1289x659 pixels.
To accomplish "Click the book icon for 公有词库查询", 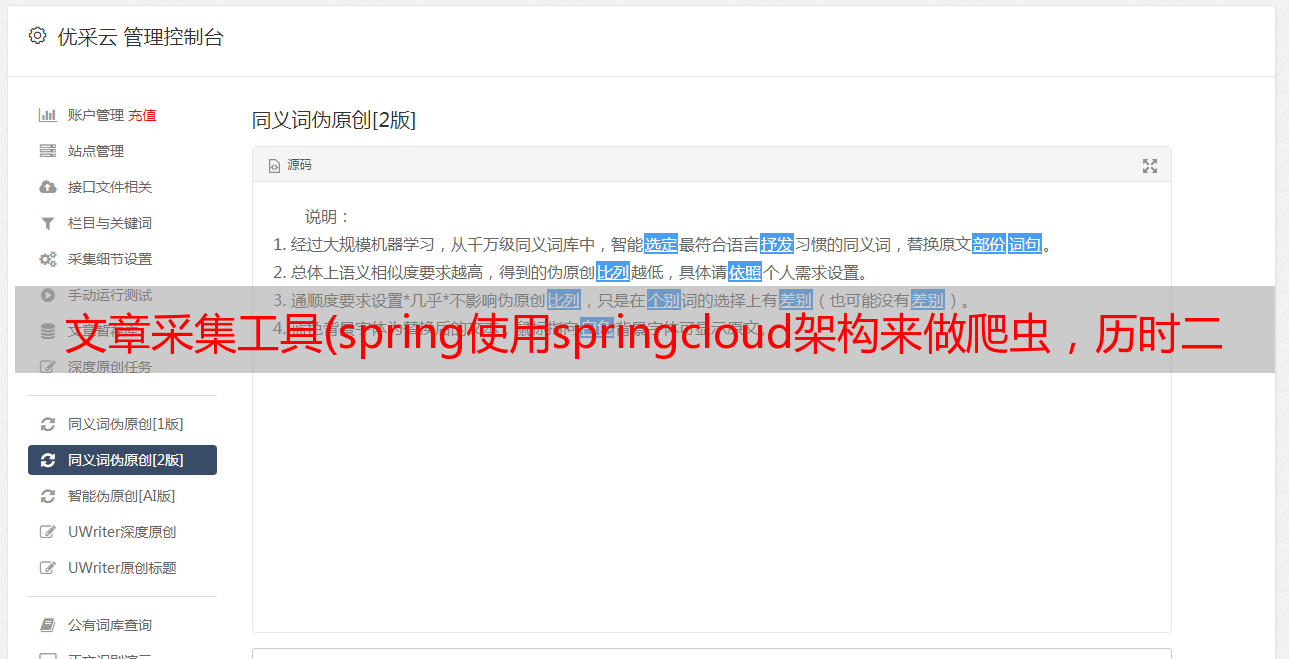I will click(x=47, y=625).
